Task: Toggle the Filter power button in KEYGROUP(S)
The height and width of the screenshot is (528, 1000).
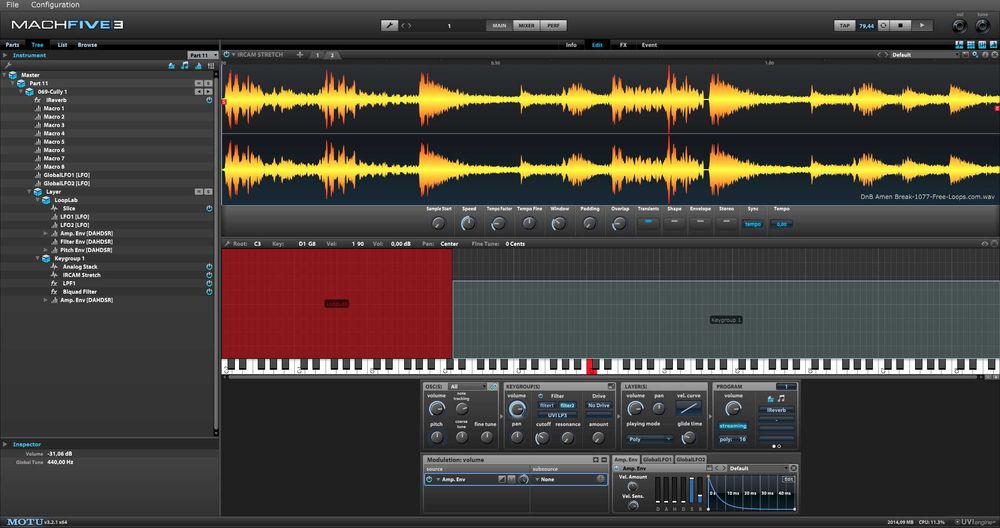Action: [541, 396]
